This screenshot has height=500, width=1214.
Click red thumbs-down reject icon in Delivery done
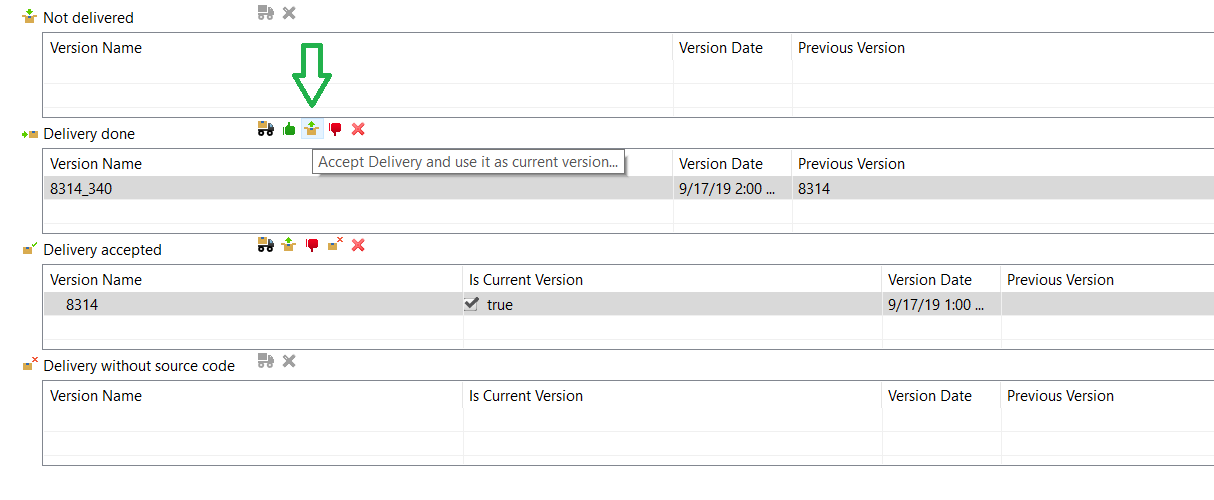click(x=335, y=129)
